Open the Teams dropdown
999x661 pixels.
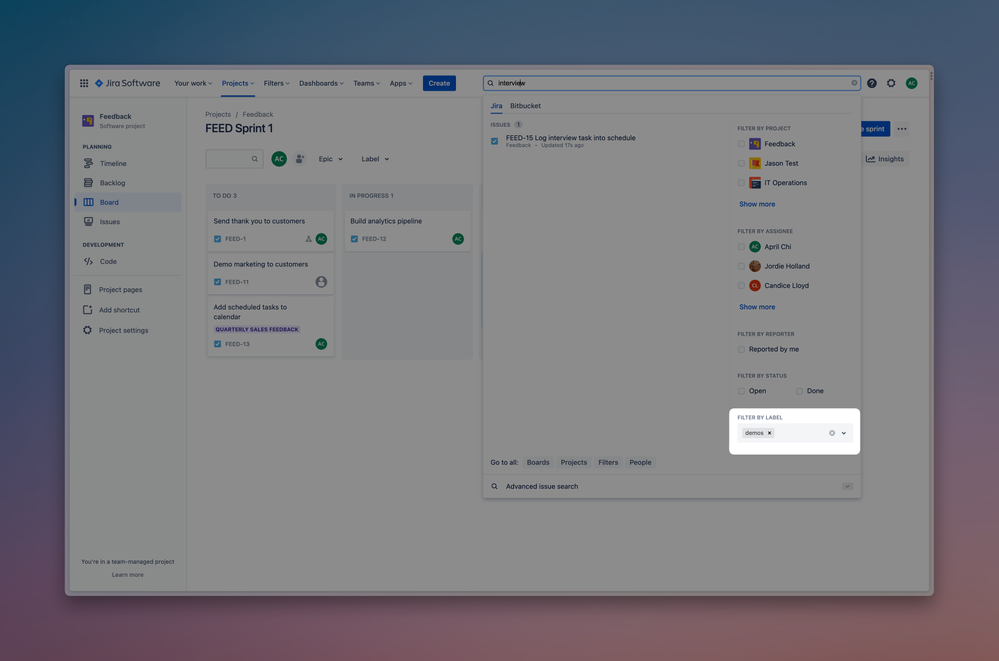tap(366, 83)
